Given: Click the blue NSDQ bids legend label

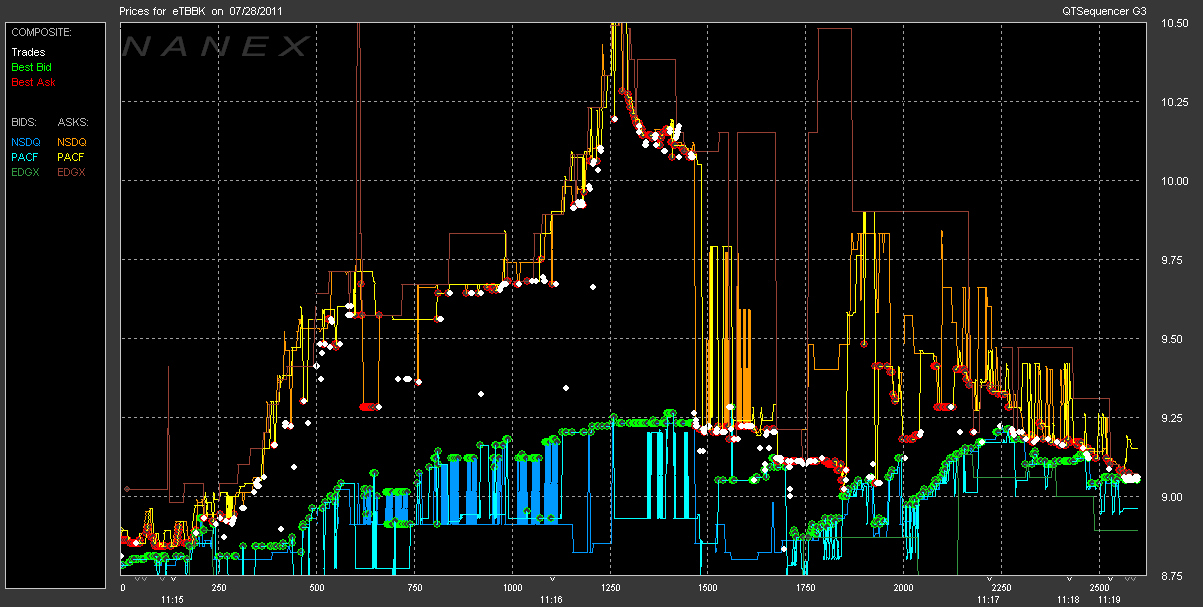Looking at the screenshot, I should 26,142.
